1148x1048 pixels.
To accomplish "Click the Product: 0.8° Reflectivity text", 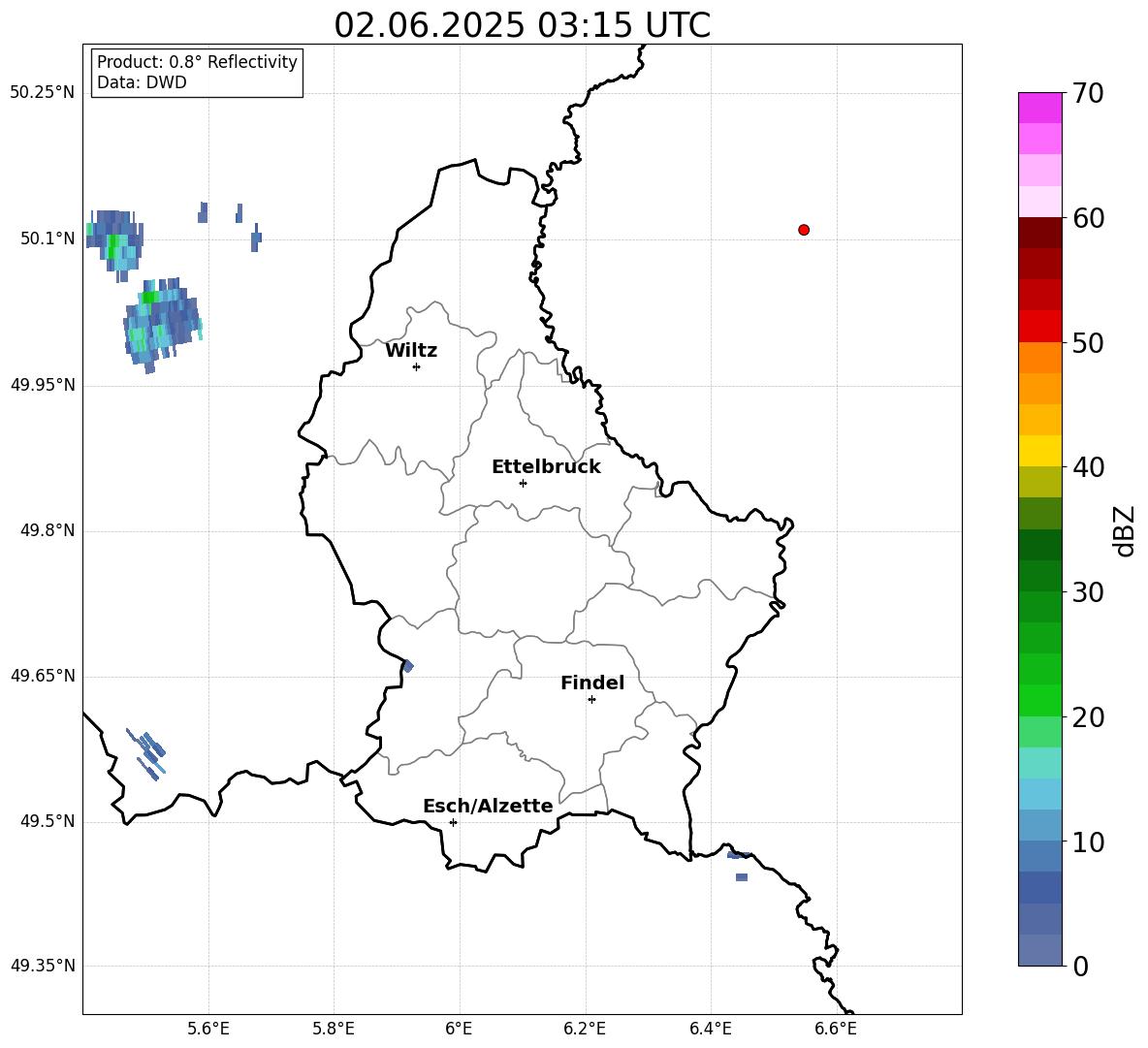I will coord(197,62).
